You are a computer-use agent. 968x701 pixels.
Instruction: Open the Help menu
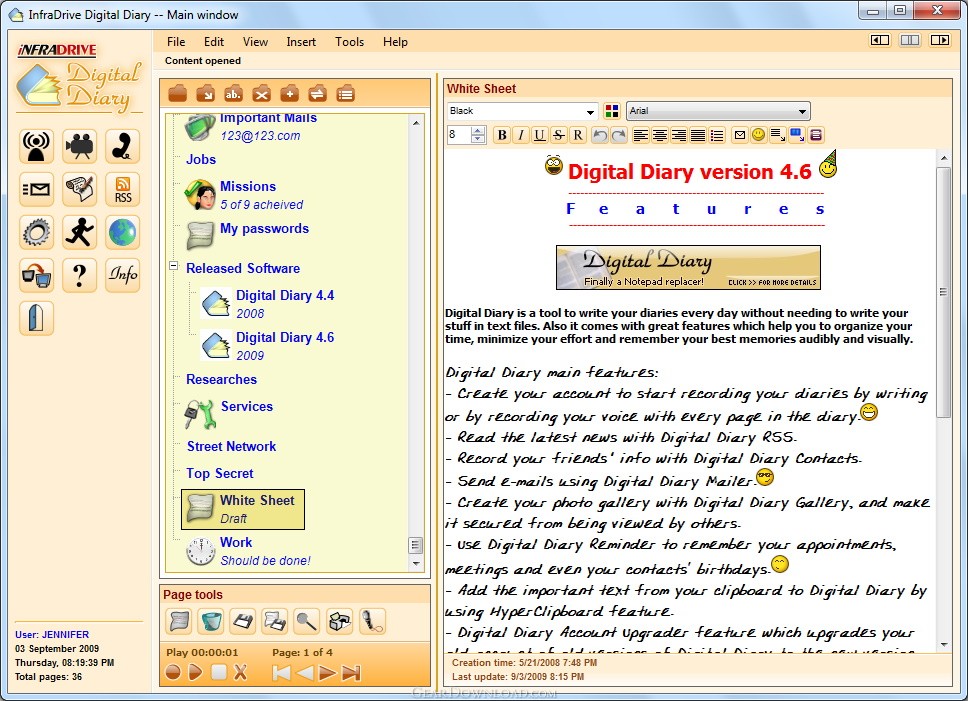395,41
